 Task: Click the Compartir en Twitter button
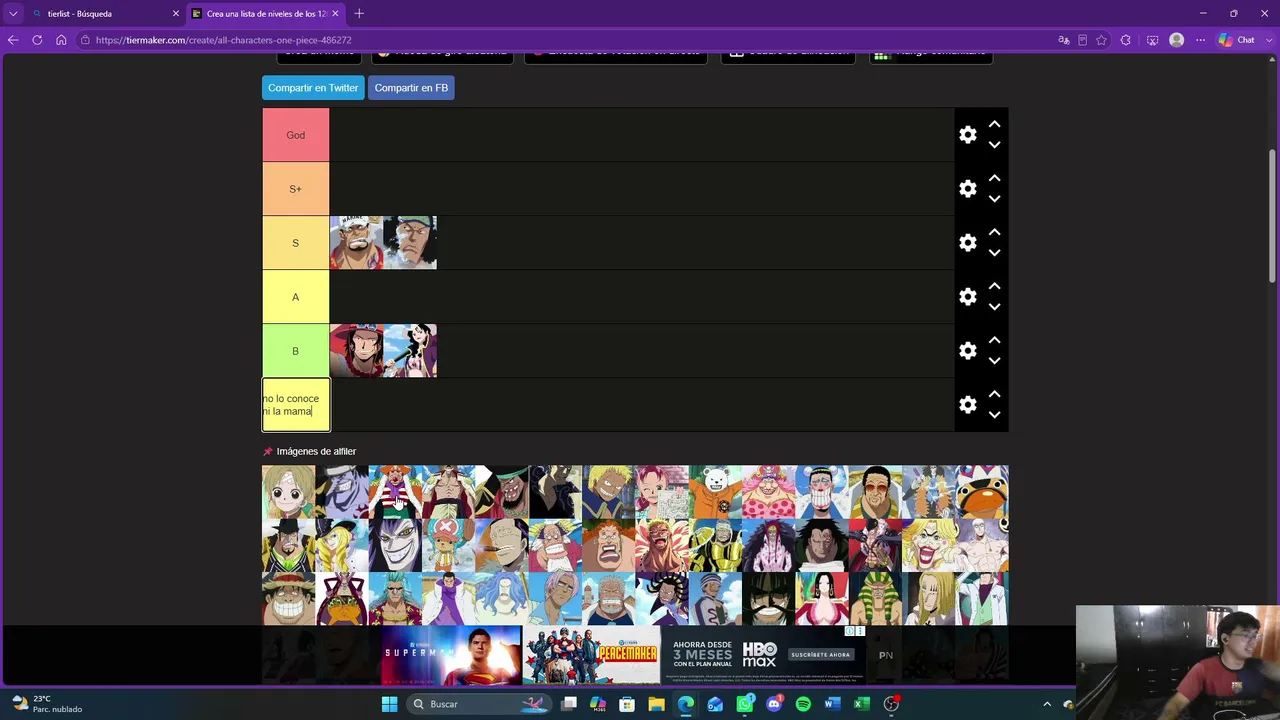click(x=313, y=88)
